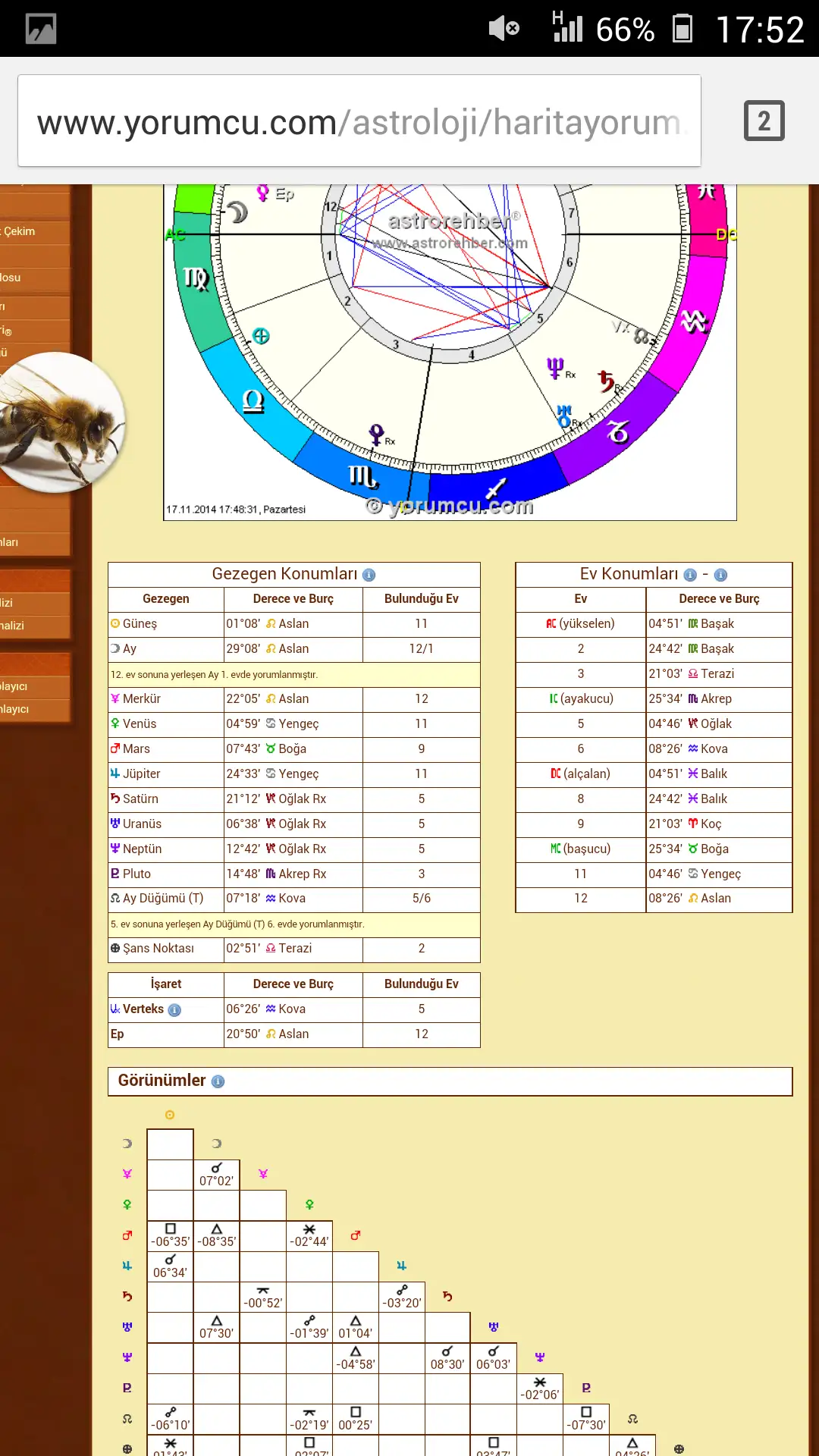Click the AC (yükselen) house row
The height and width of the screenshot is (1456, 819).
[x=581, y=623]
